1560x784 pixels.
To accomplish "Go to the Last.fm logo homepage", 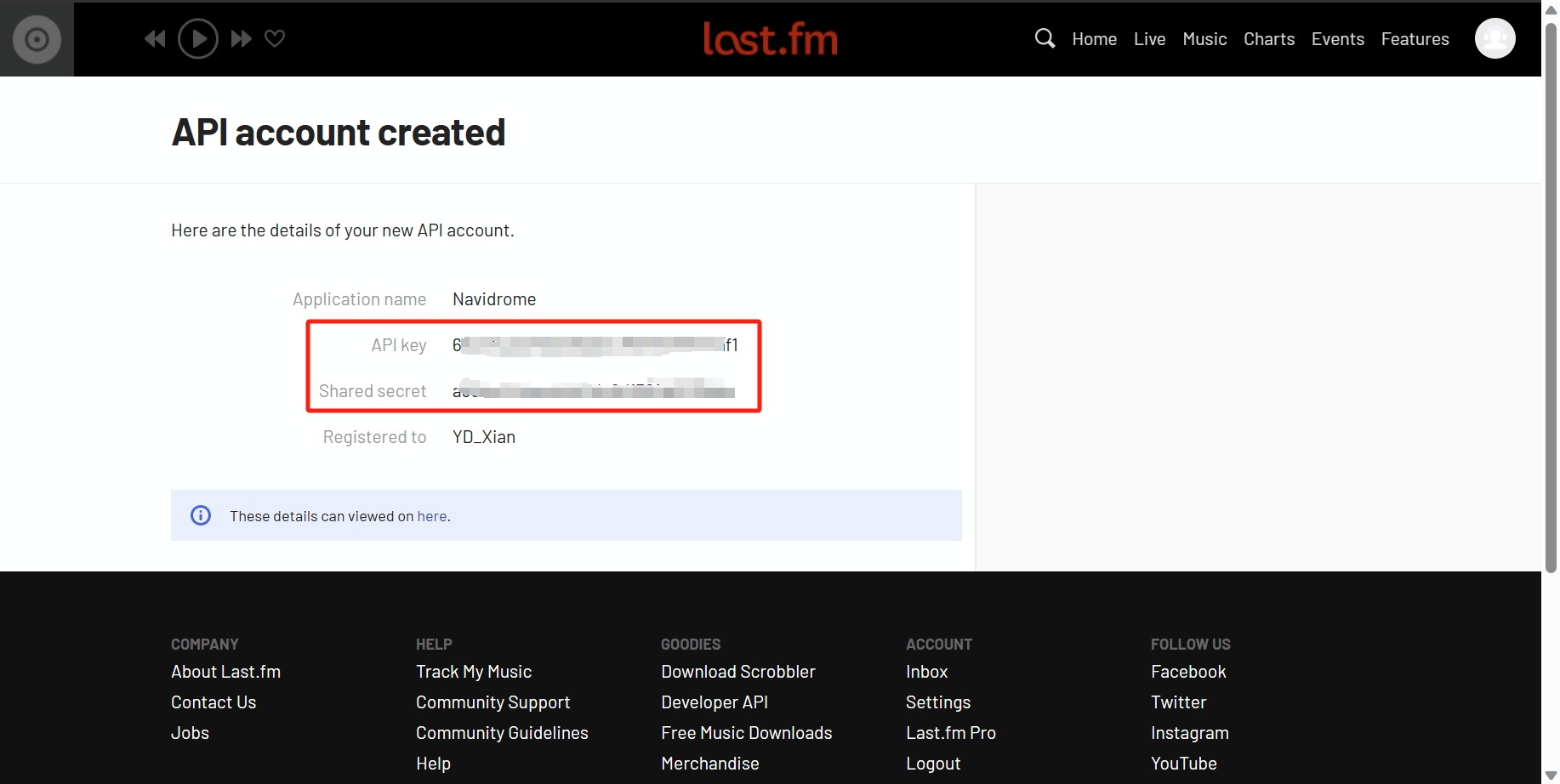I will pyautogui.click(x=771, y=38).
